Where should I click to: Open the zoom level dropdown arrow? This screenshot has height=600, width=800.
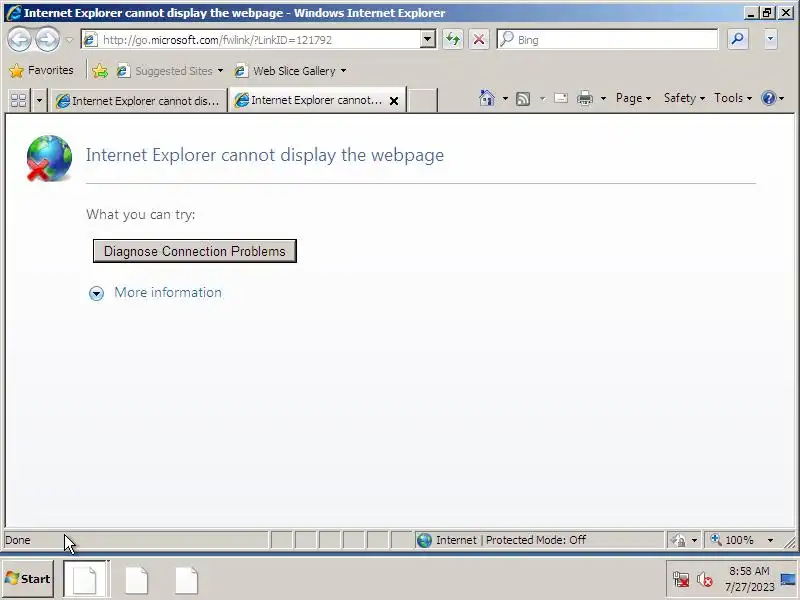click(x=770, y=540)
